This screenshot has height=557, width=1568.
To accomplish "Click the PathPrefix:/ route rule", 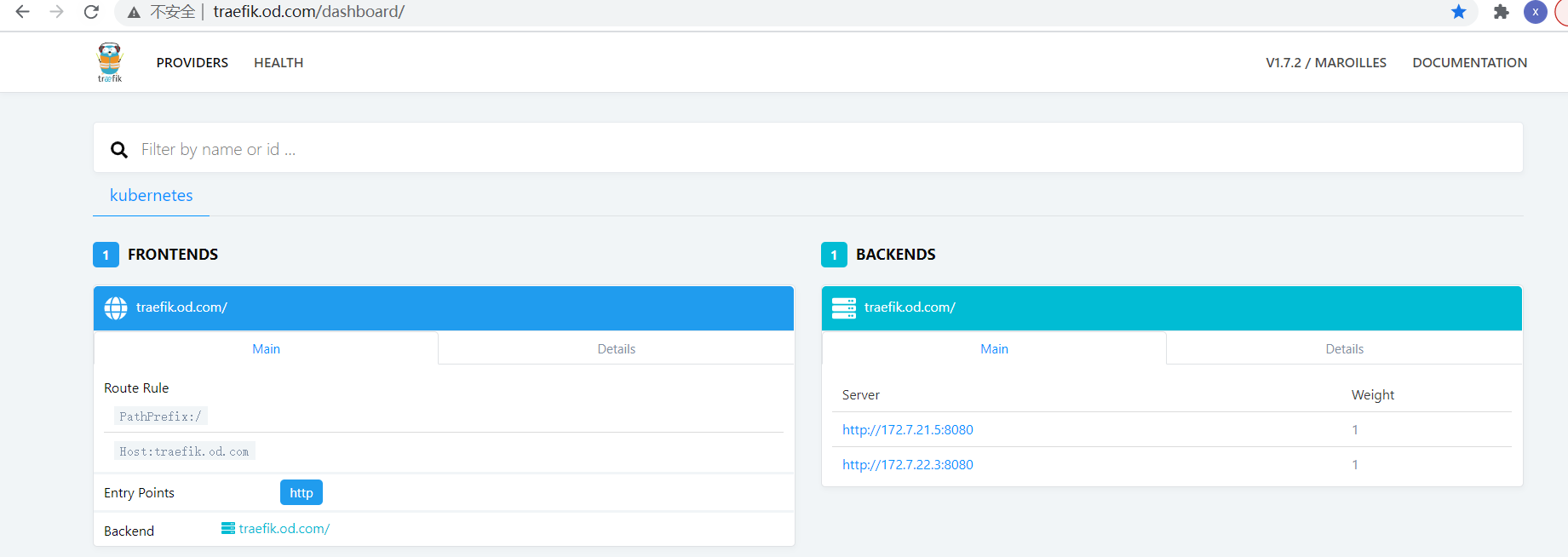I will [161, 416].
